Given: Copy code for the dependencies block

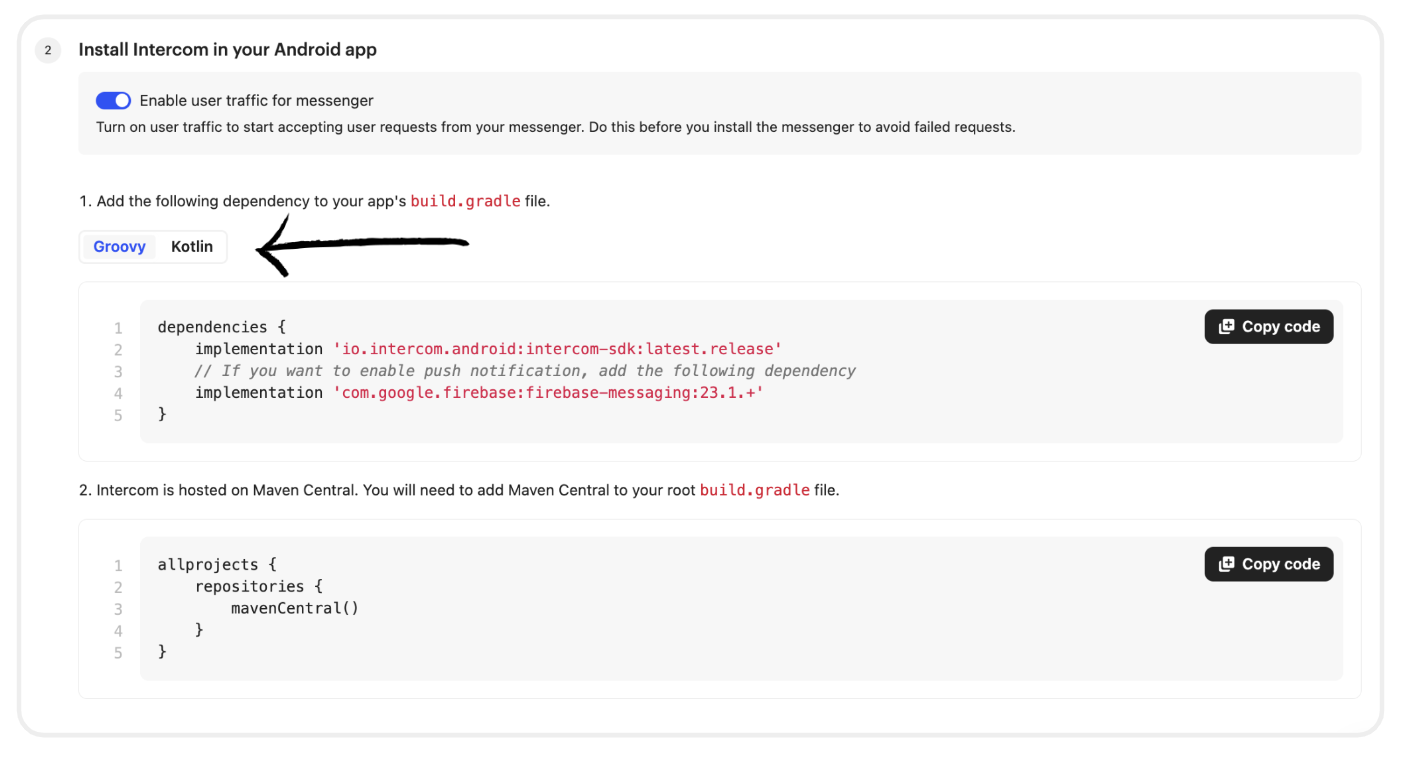Looking at the screenshot, I should coord(1268,327).
